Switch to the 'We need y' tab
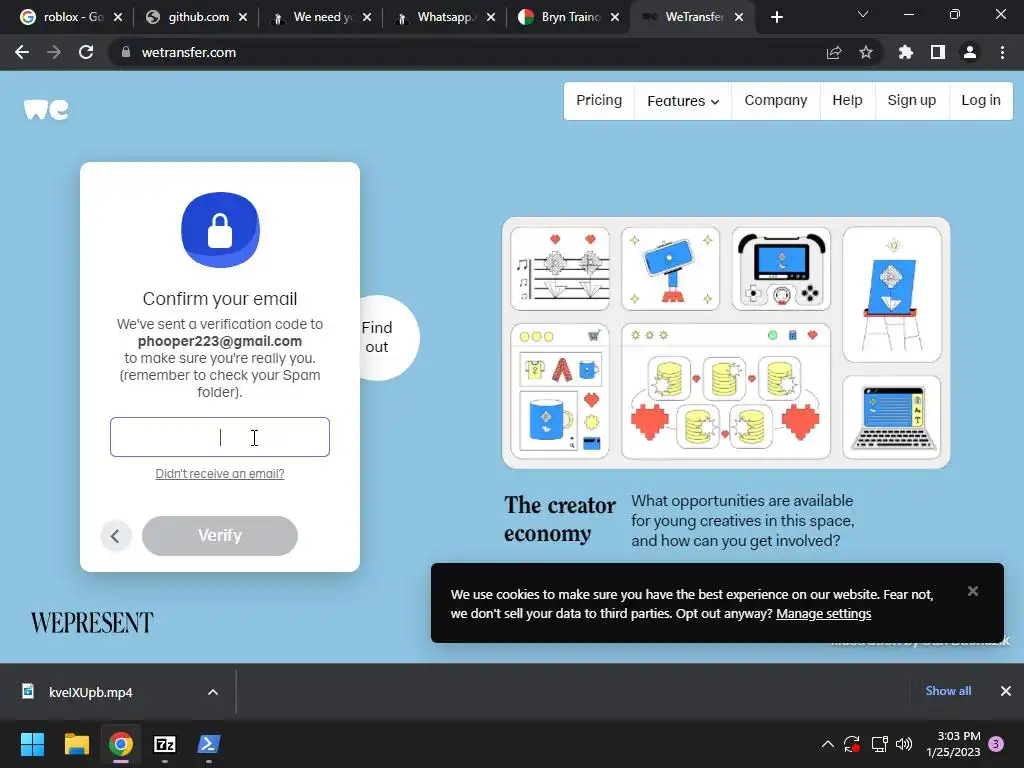Screen dimensions: 1024x768 (321, 18)
